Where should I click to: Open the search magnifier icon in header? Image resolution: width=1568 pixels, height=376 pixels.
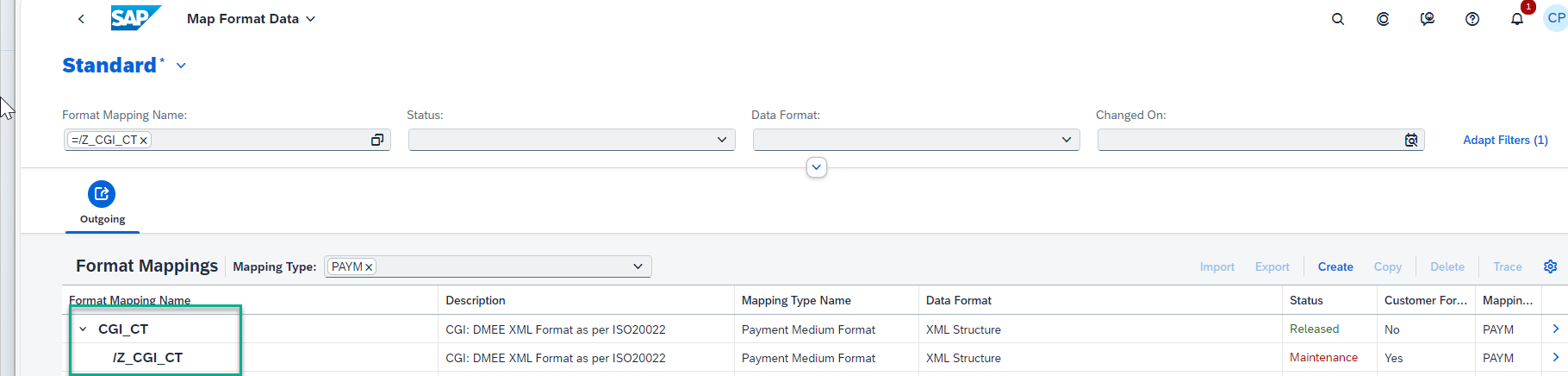[x=1338, y=19]
